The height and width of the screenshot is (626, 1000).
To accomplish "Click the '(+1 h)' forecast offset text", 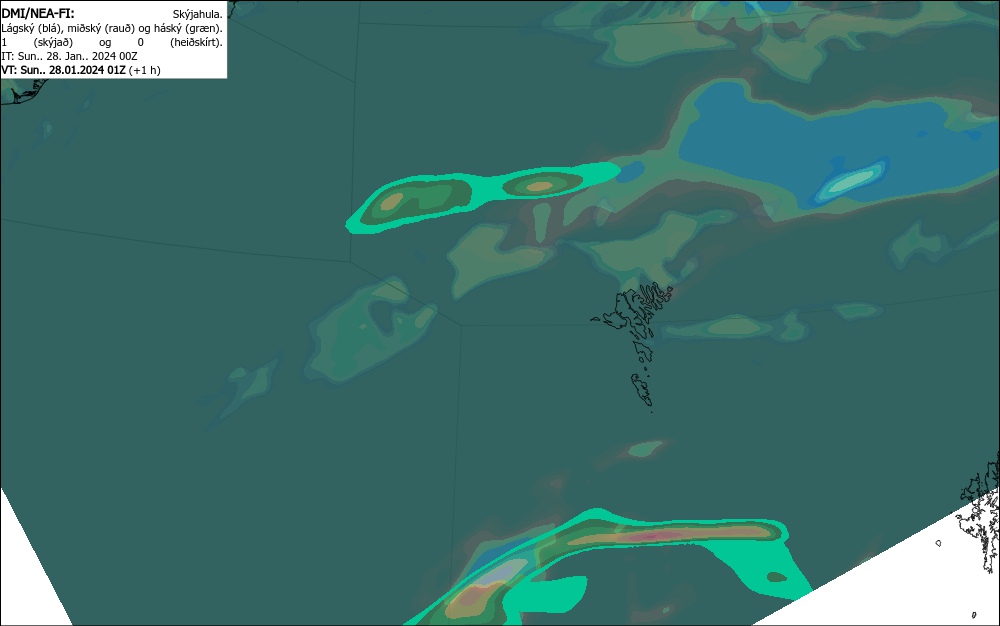I will [x=145, y=70].
